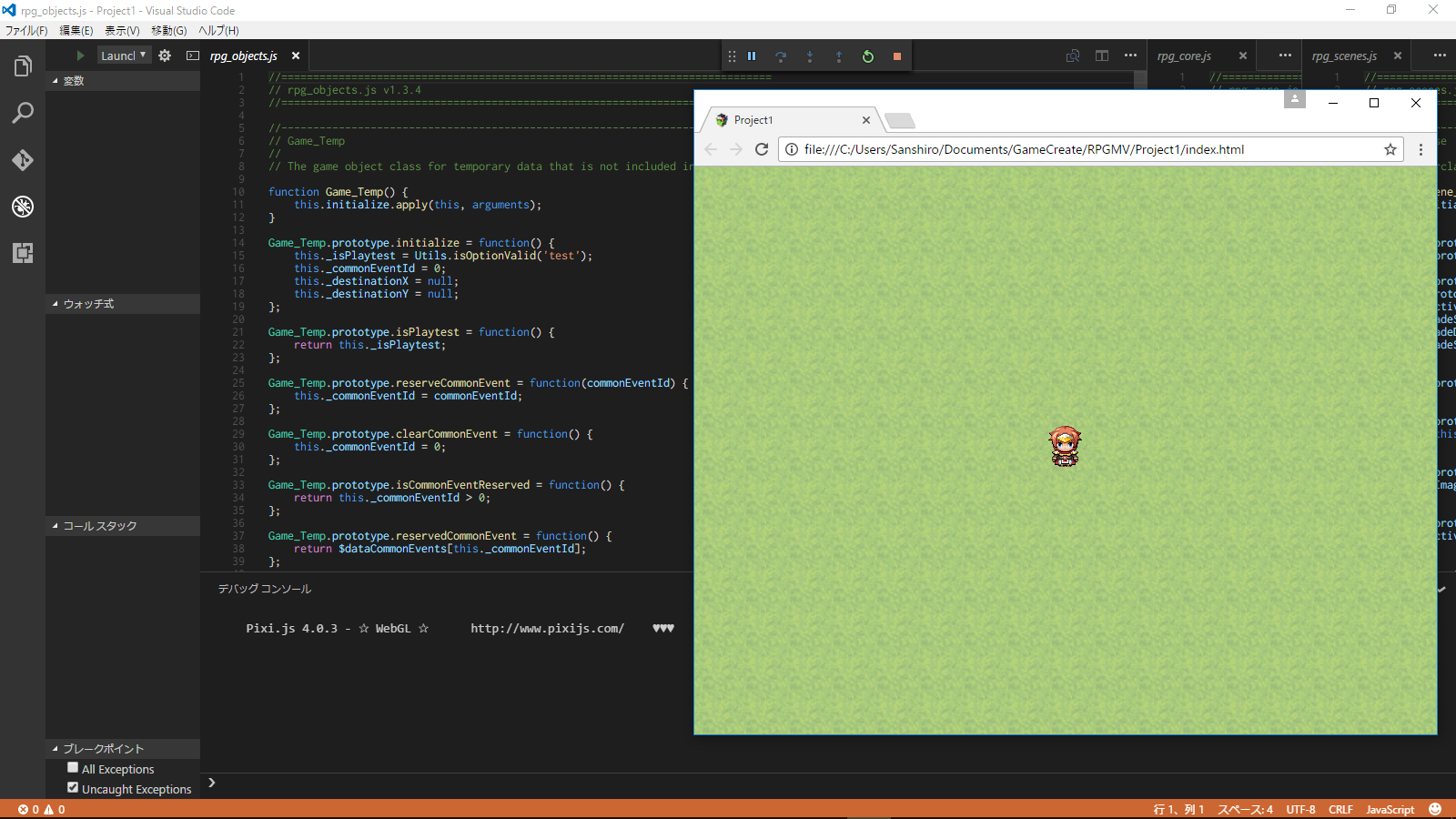The width and height of the screenshot is (1456, 819).
Task: Click the Step Over debug button
Action: [781, 56]
